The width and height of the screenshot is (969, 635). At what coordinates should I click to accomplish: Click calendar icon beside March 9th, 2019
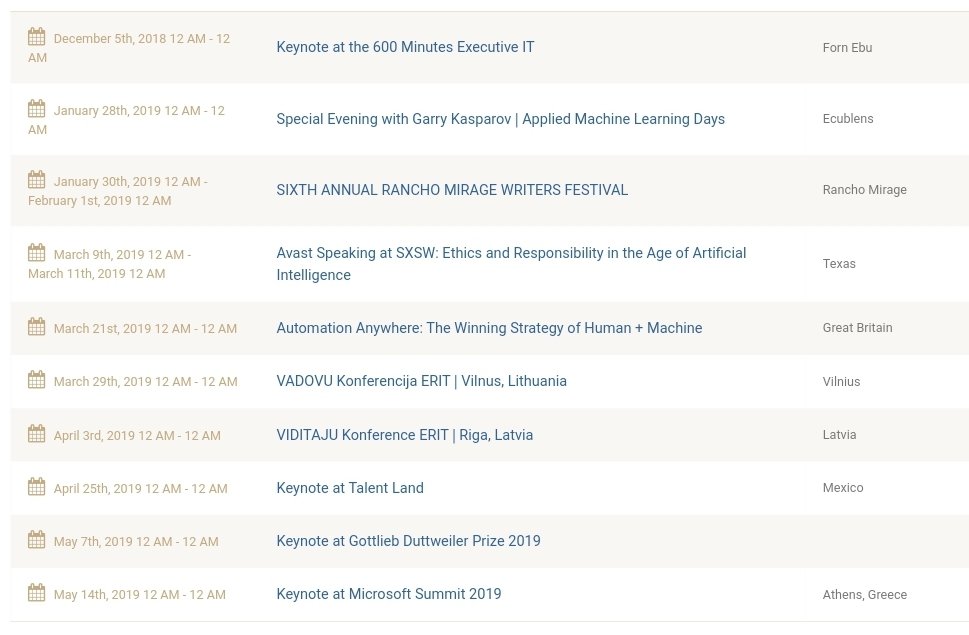pos(36,253)
